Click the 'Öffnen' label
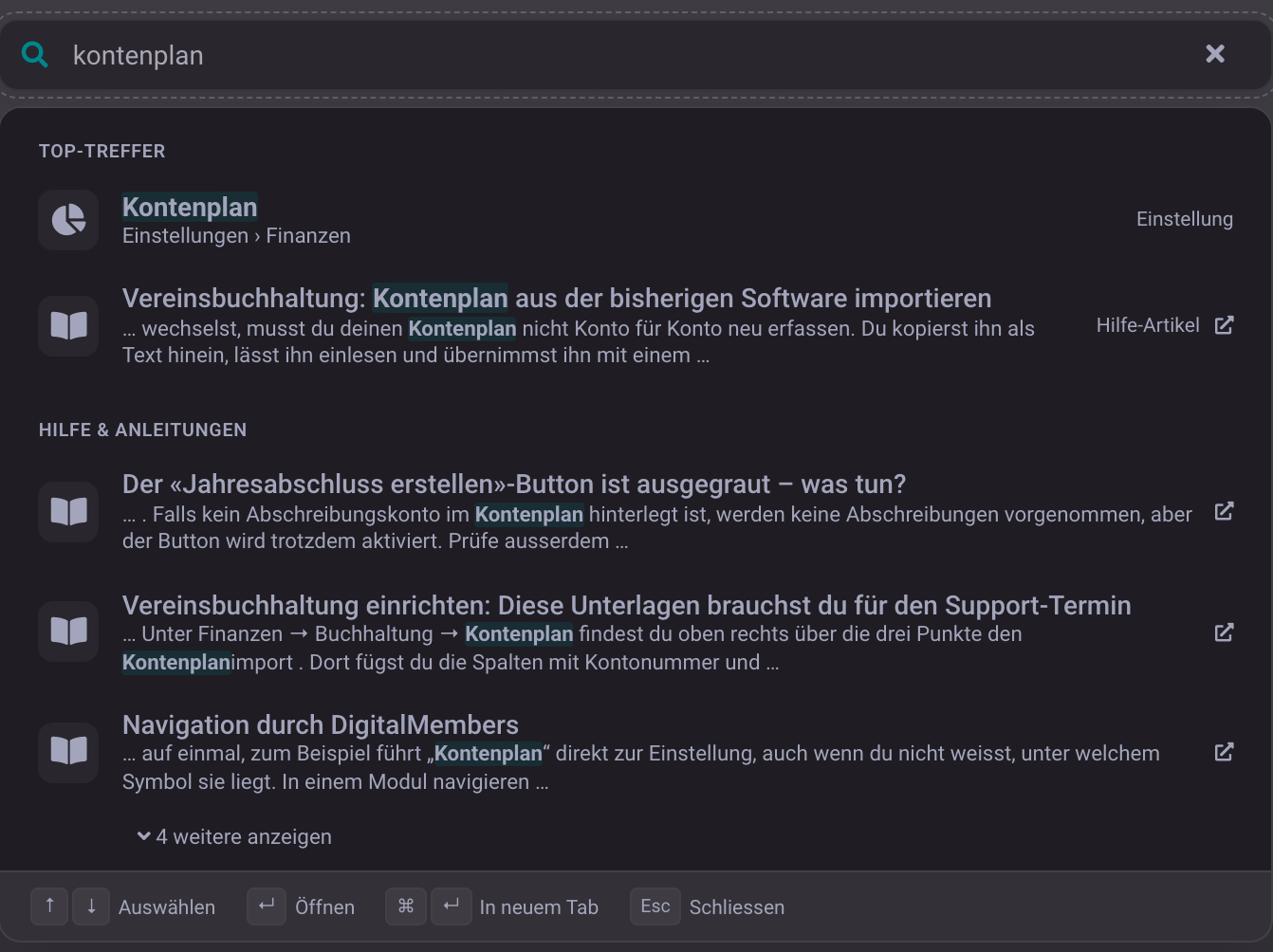This screenshot has height=952, width=1273. pos(324,907)
